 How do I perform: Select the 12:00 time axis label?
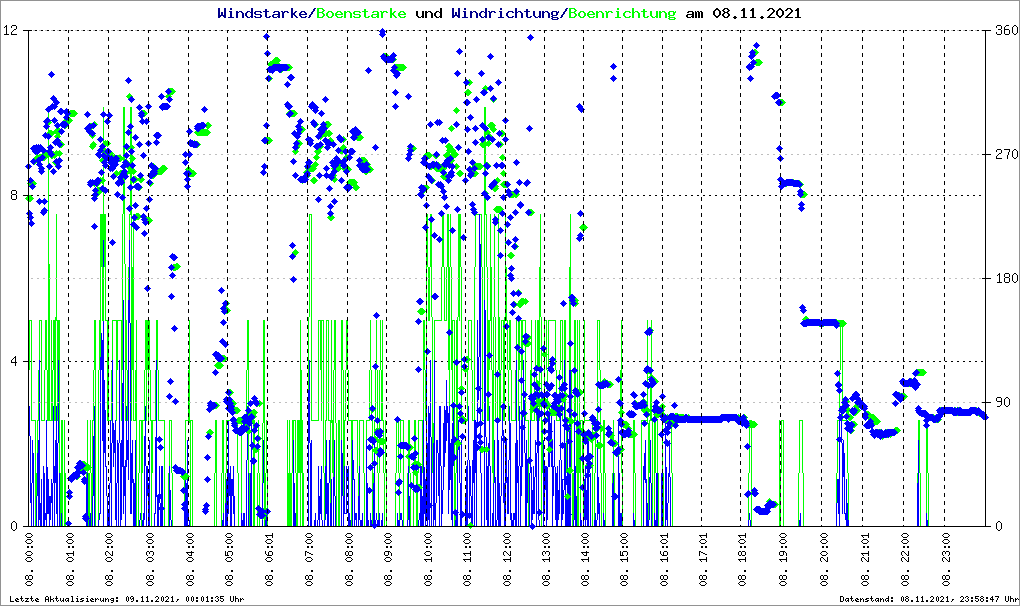click(506, 560)
